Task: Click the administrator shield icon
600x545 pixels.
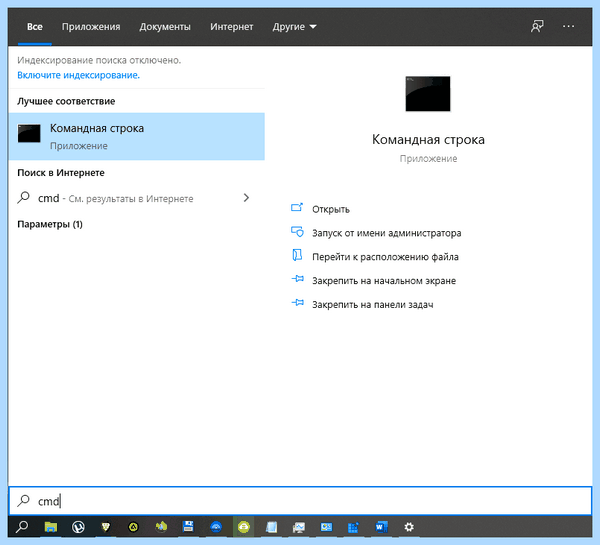Action: pos(297,232)
